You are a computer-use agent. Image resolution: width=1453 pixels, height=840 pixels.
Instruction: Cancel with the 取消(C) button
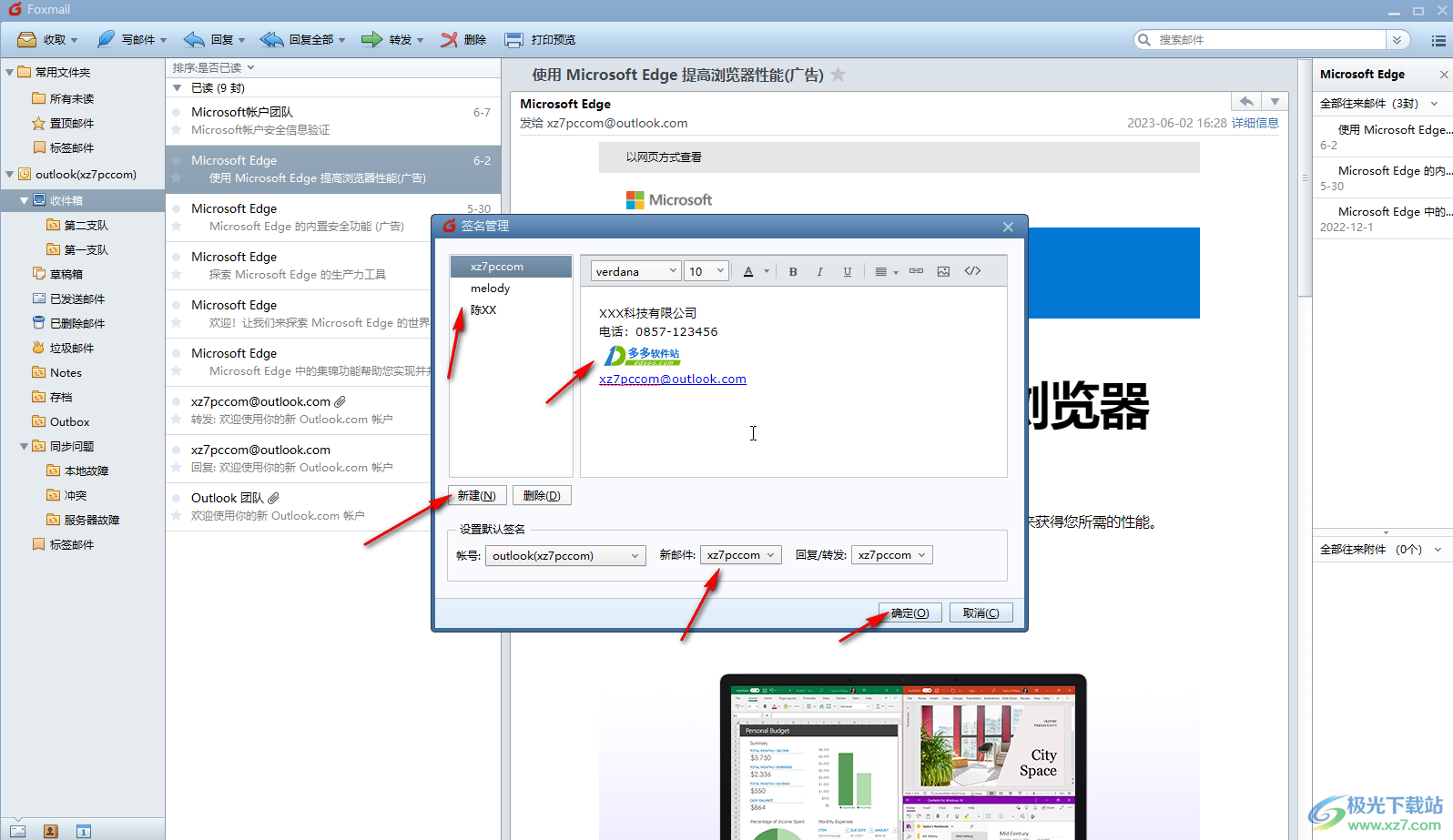(x=981, y=613)
